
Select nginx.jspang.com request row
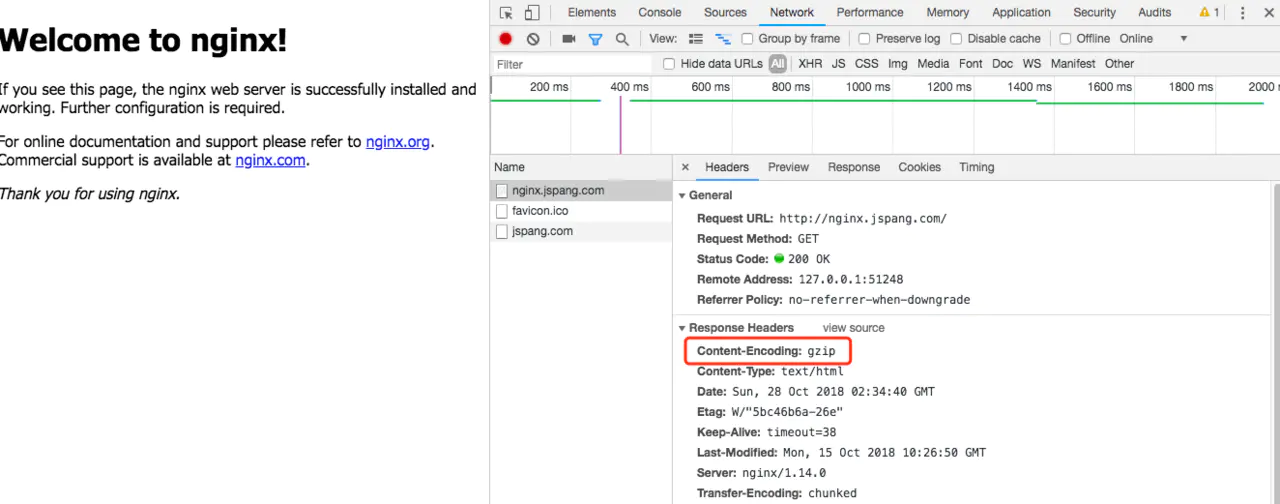(581, 191)
